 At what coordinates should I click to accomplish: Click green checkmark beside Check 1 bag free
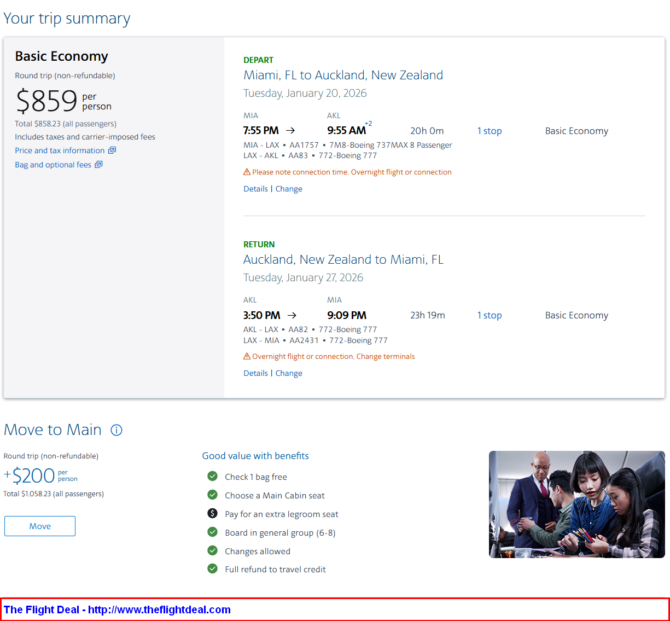pos(212,477)
